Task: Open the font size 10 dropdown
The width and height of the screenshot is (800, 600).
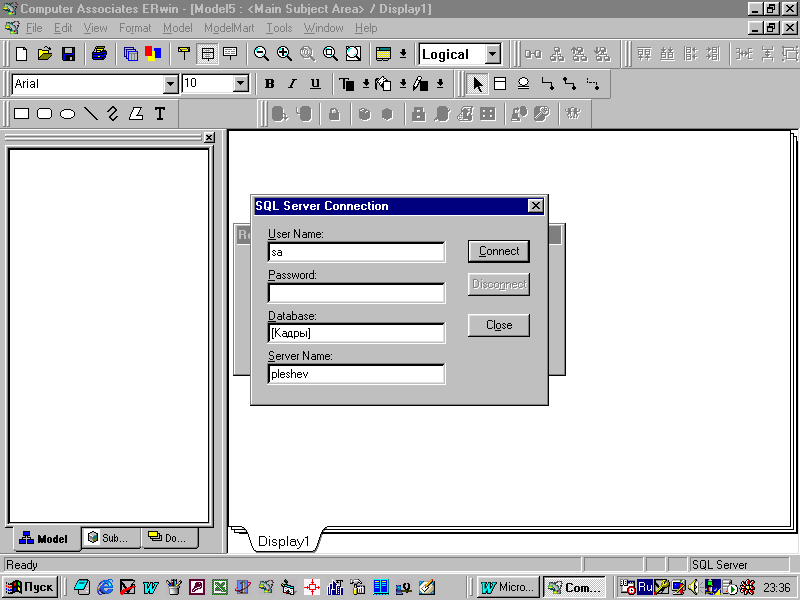Action: pyautogui.click(x=240, y=84)
